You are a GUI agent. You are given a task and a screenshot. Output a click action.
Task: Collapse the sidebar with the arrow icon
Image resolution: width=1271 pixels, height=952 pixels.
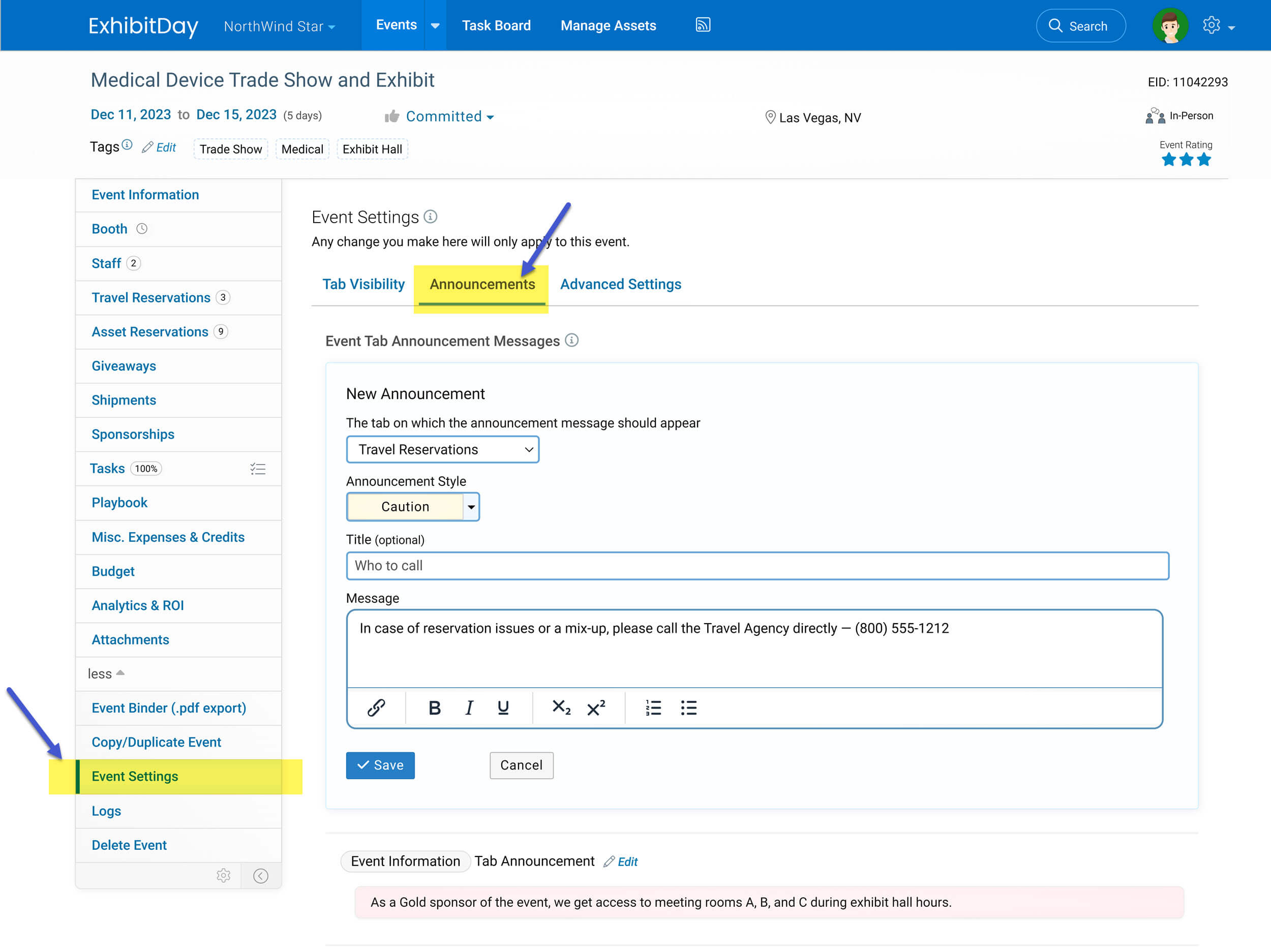pyautogui.click(x=261, y=876)
